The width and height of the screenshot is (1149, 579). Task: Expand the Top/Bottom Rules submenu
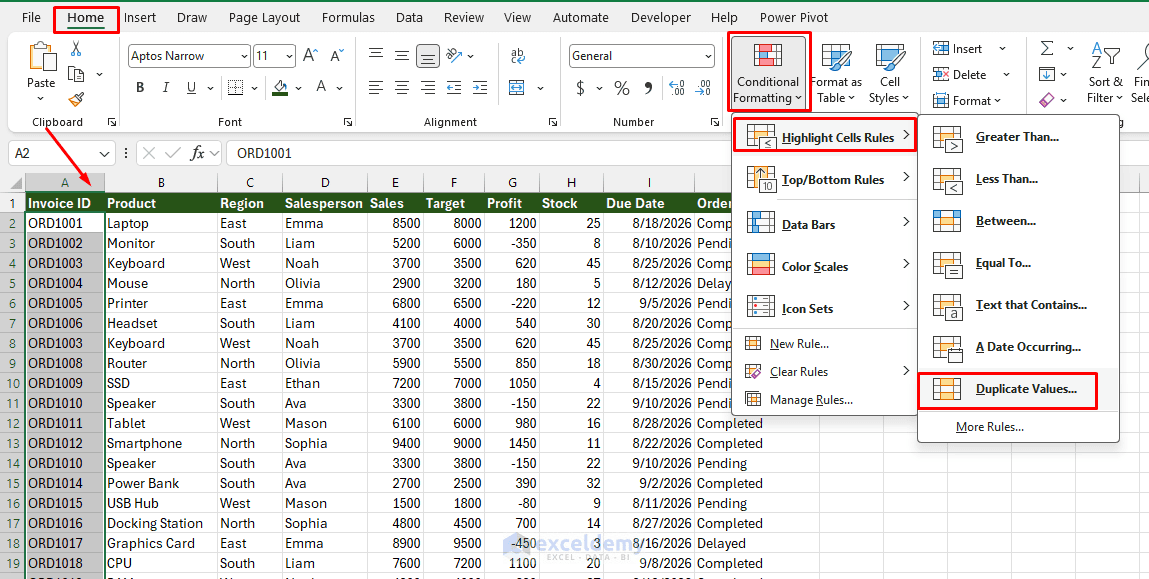tap(825, 180)
